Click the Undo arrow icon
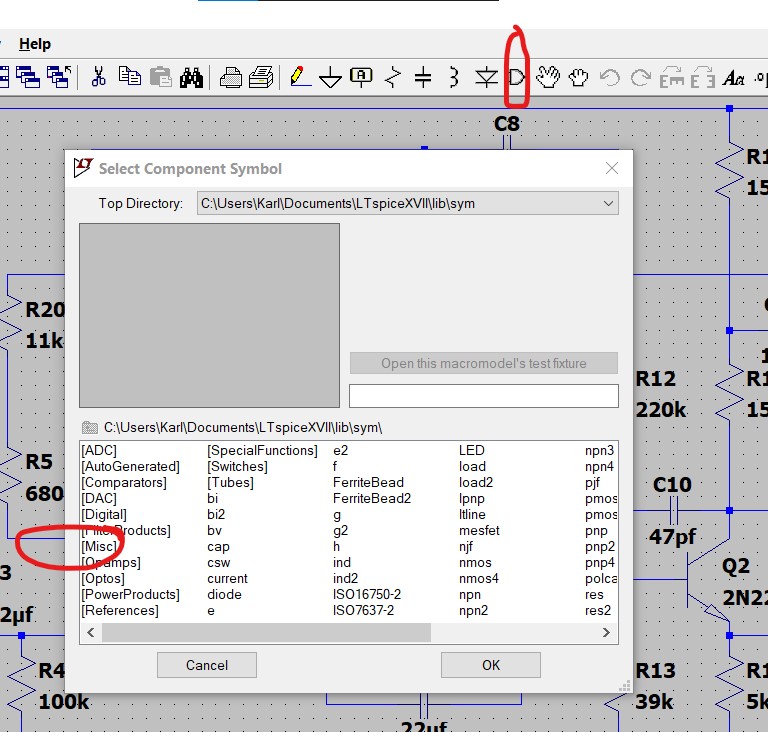The width and height of the screenshot is (768, 732). click(610, 77)
